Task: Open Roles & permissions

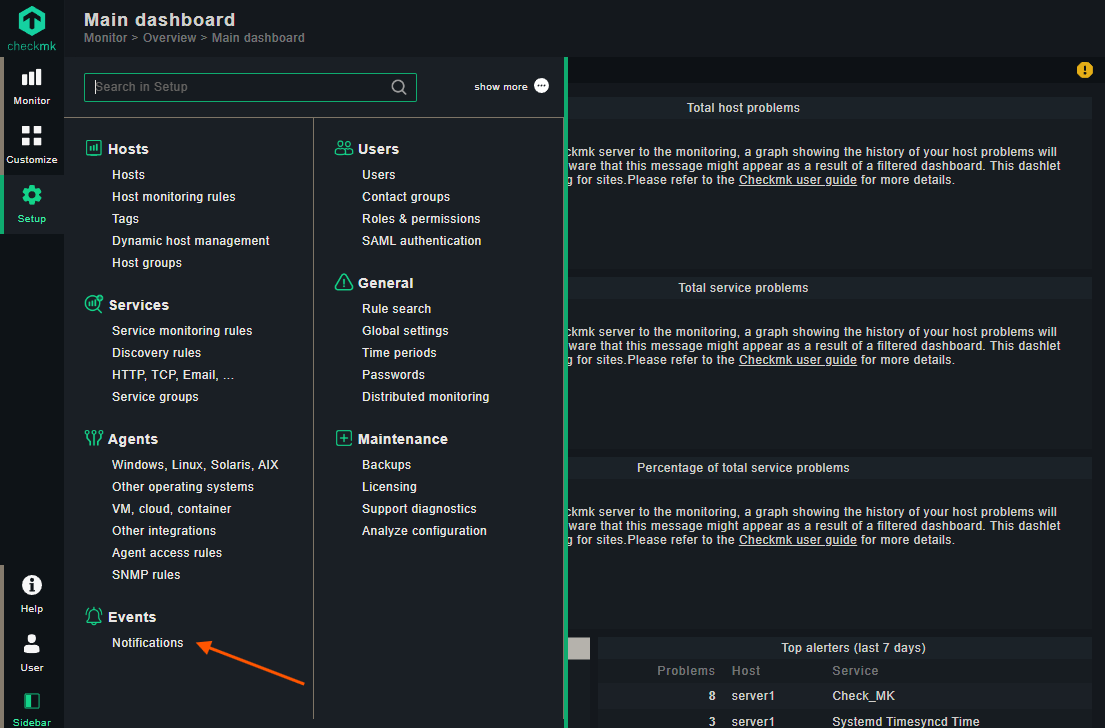Action: pos(421,218)
